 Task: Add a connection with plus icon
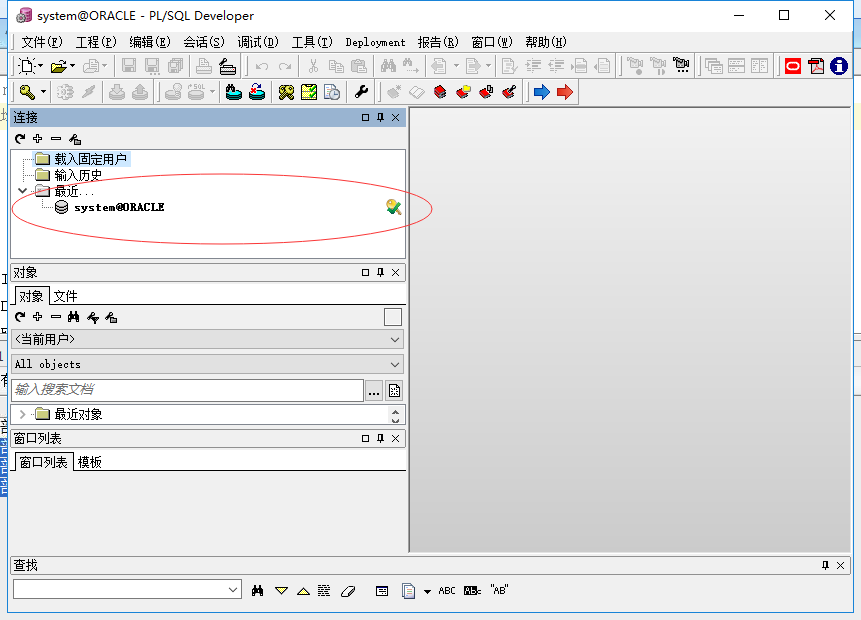[x=37, y=138]
